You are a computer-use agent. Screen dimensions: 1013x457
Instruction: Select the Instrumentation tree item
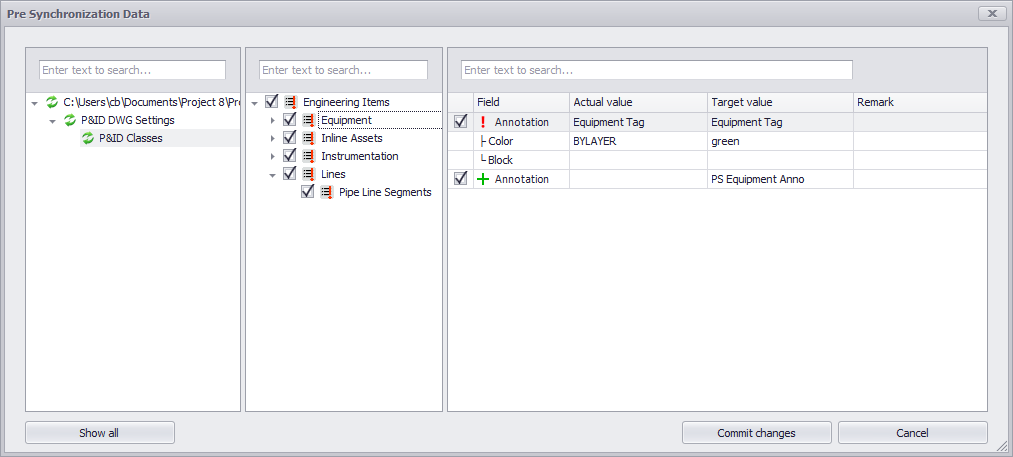[360, 156]
